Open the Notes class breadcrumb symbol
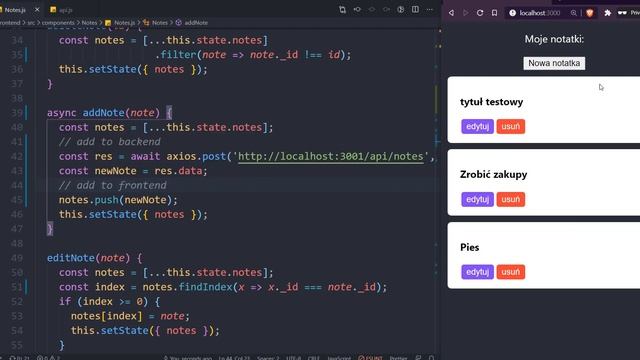This screenshot has height=360, width=640. point(156,23)
